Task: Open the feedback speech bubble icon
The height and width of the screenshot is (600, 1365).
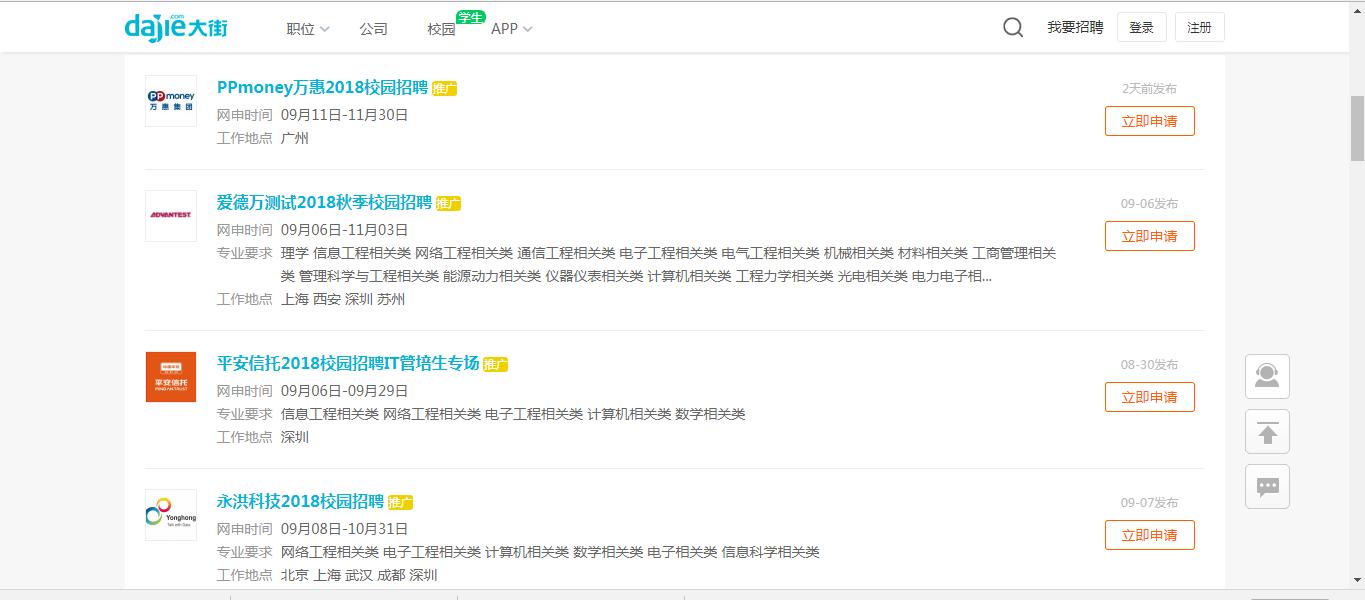Action: pos(1266,486)
